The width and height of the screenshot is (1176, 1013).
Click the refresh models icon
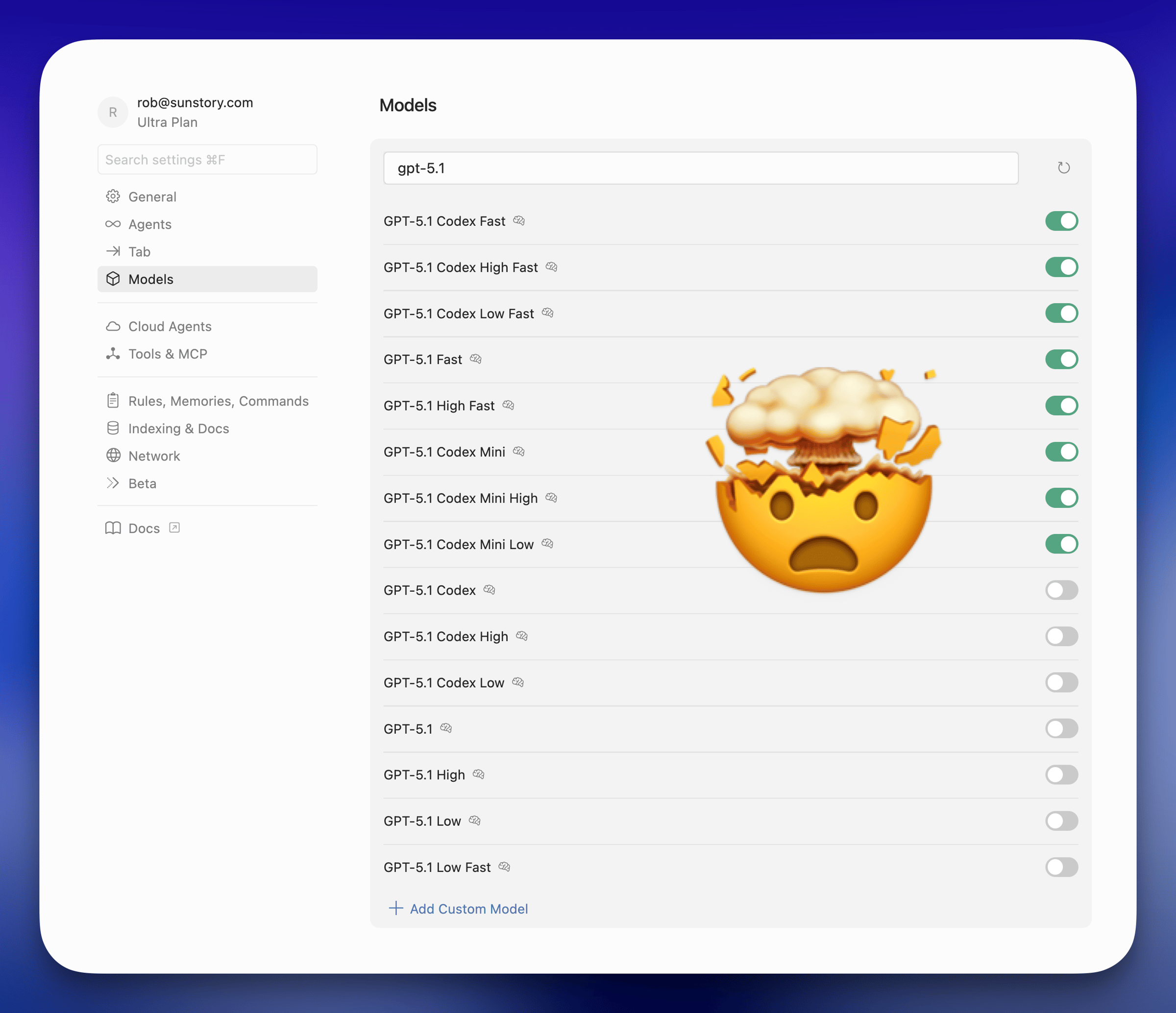coord(1064,168)
